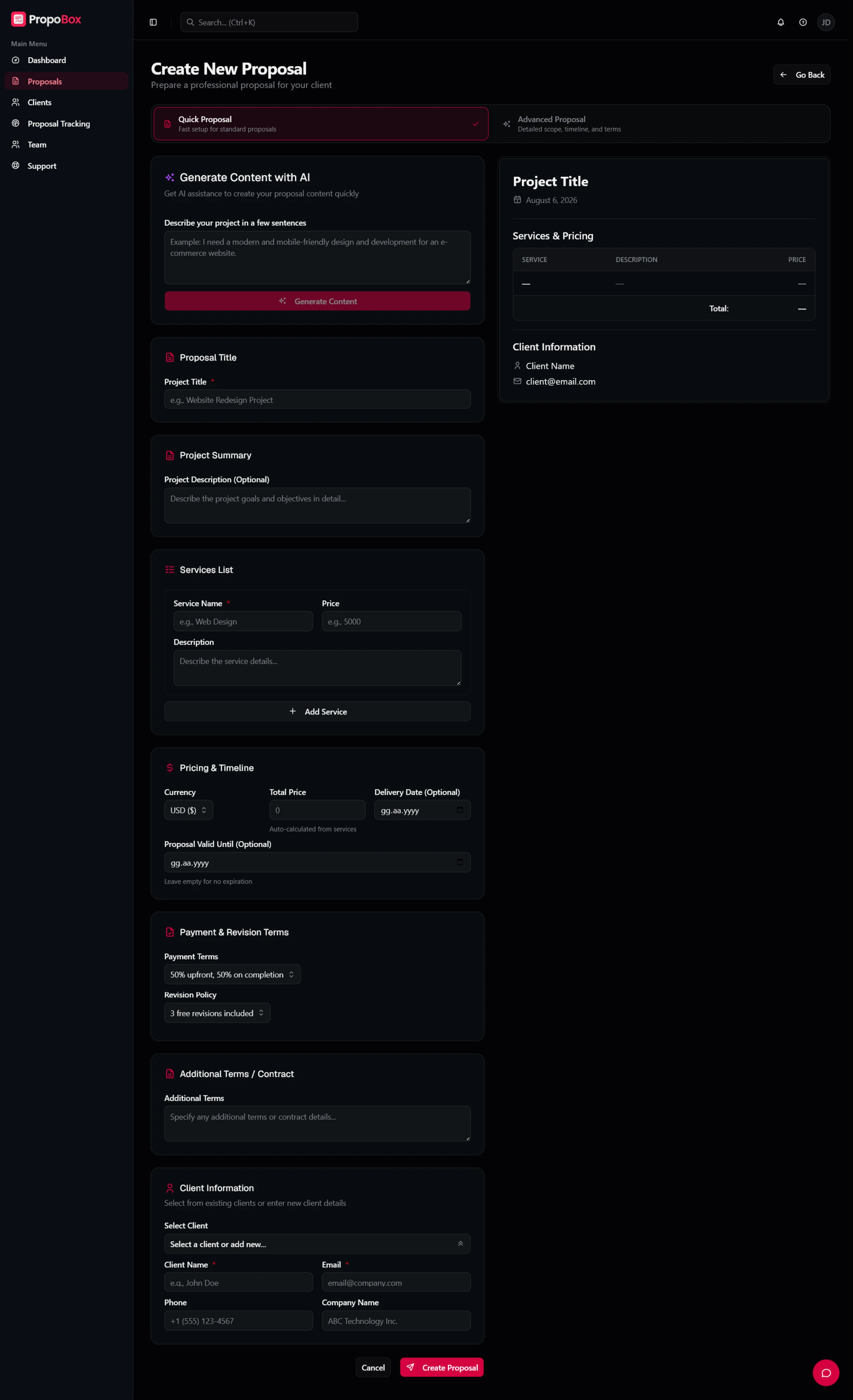Click the Additional Terms textarea
This screenshot has width=853, height=1400.
pos(317,1123)
